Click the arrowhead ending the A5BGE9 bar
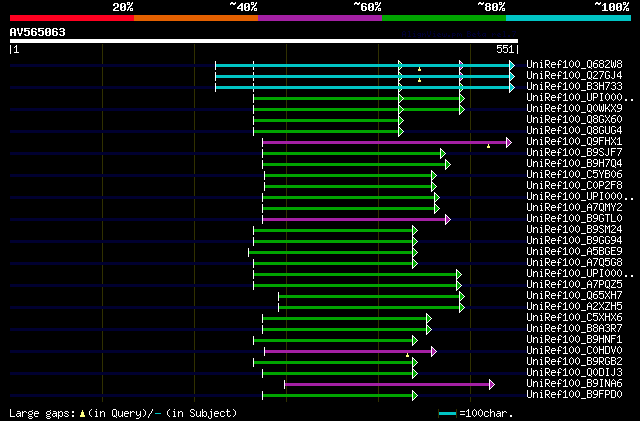Screen dimensions: 640x421 click(x=415, y=253)
